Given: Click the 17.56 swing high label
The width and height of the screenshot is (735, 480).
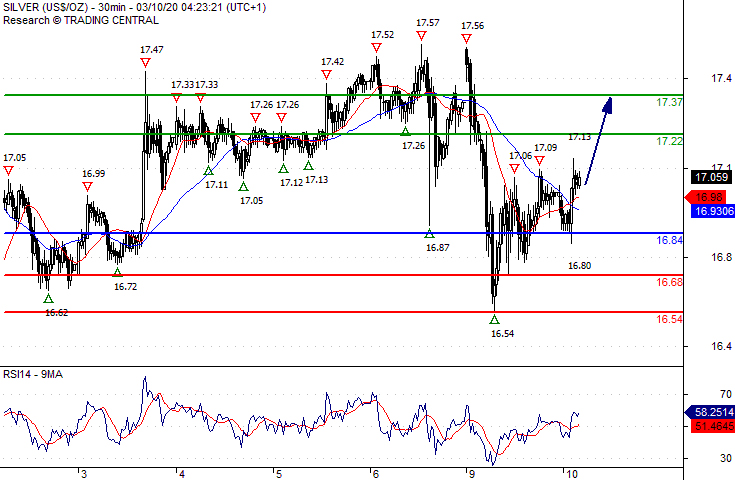Looking at the screenshot, I should coord(472,26).
